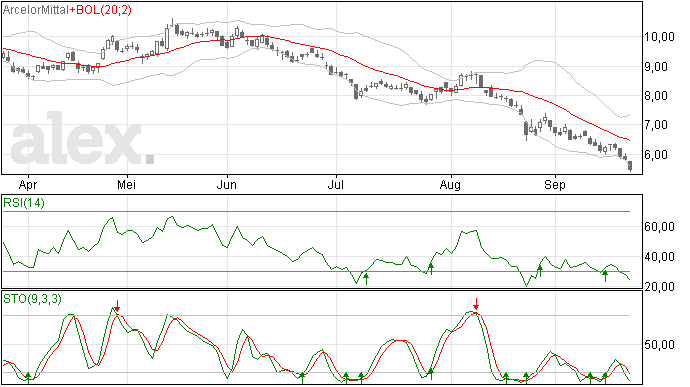Viewport: 690px width, 387px height.
Task: Click the Jul month label
Action: click(335, 184)
